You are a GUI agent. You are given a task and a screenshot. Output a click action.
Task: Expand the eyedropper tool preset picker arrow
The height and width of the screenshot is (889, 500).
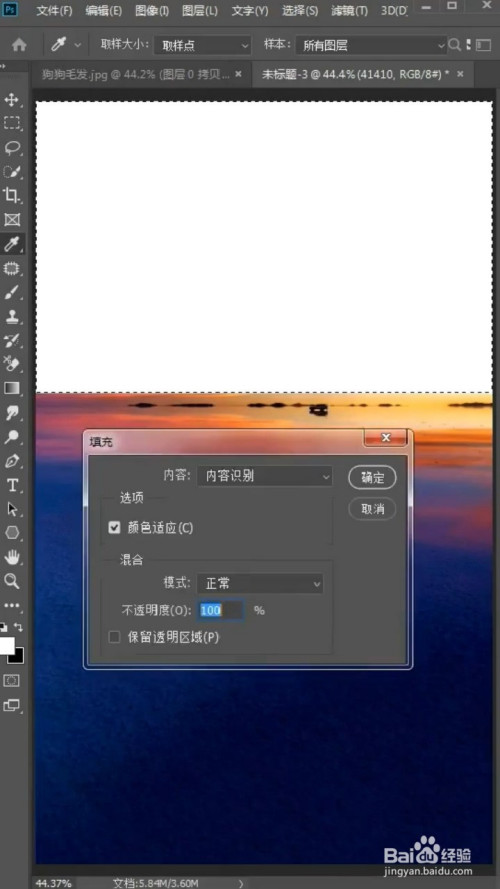pos(78,45)
